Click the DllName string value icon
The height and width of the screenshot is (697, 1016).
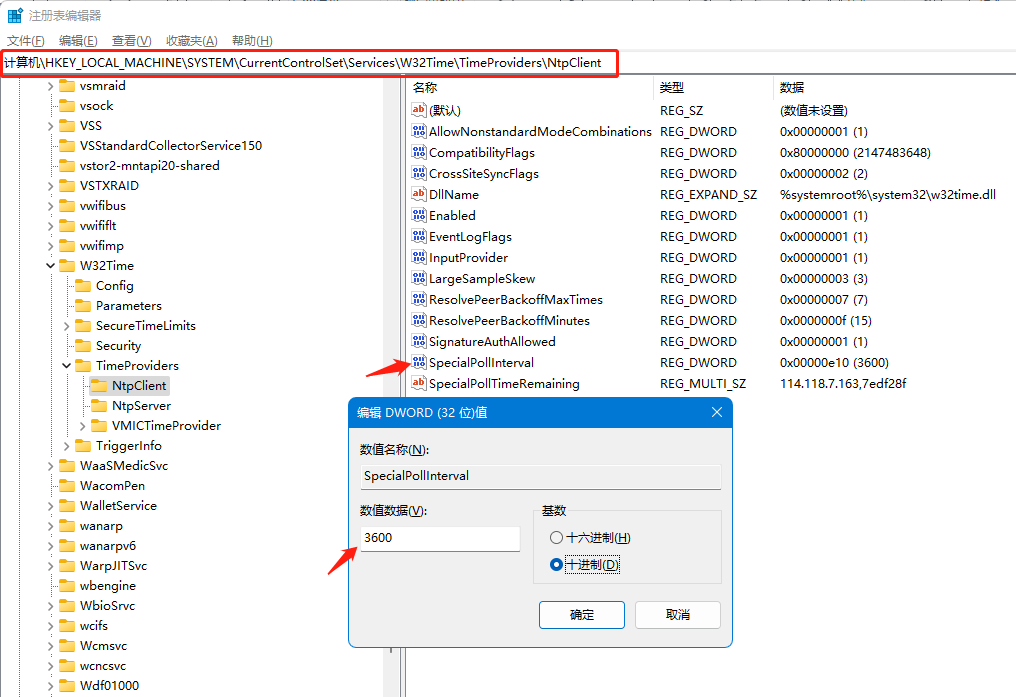pyautogui.click(x=419, y=194)
